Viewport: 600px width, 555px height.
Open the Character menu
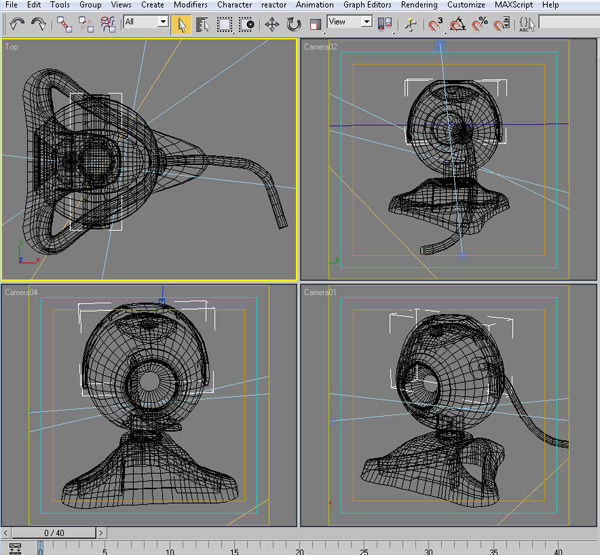[x=235, y=5]
